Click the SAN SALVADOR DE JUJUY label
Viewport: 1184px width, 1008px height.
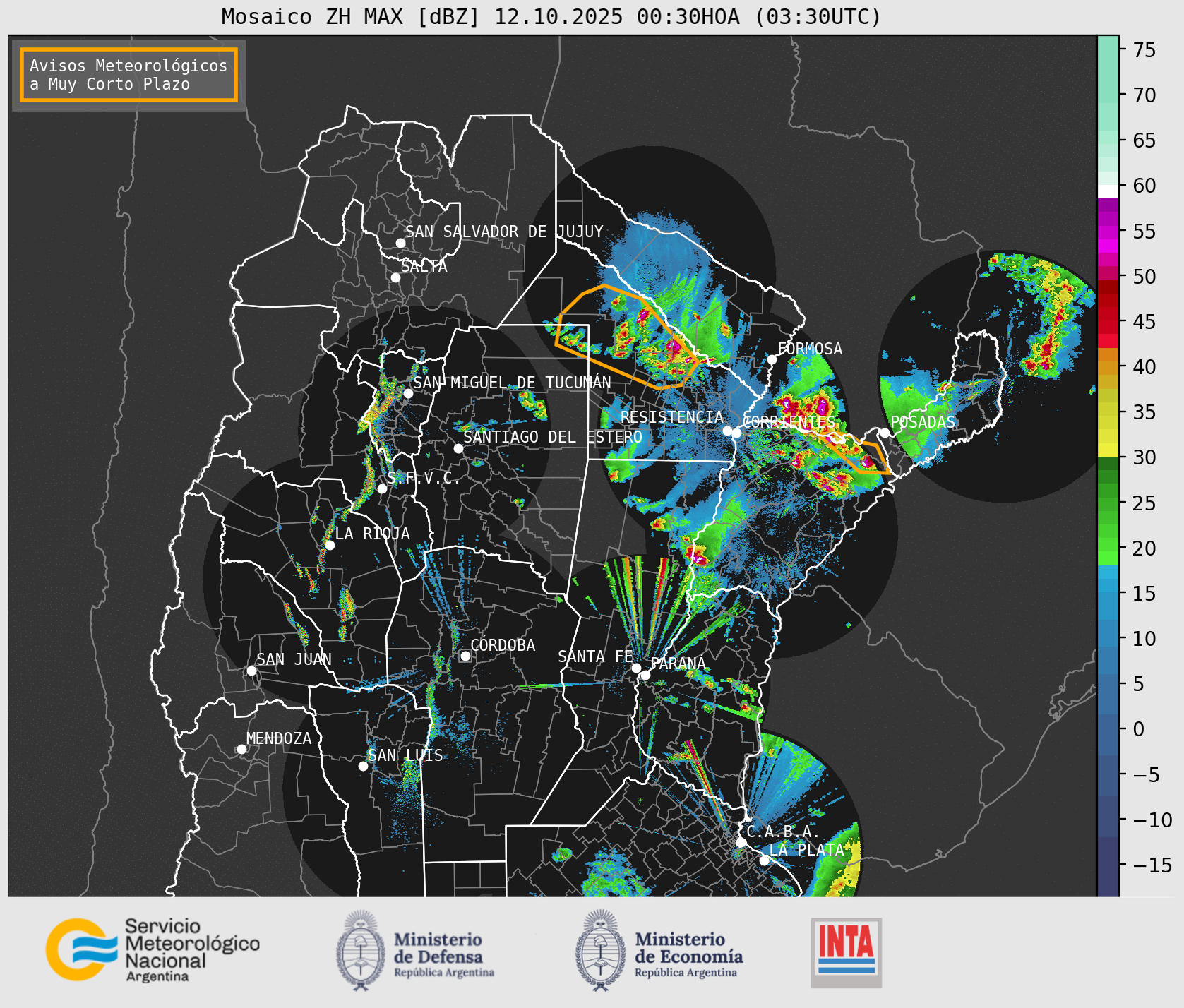click(504, 232)
